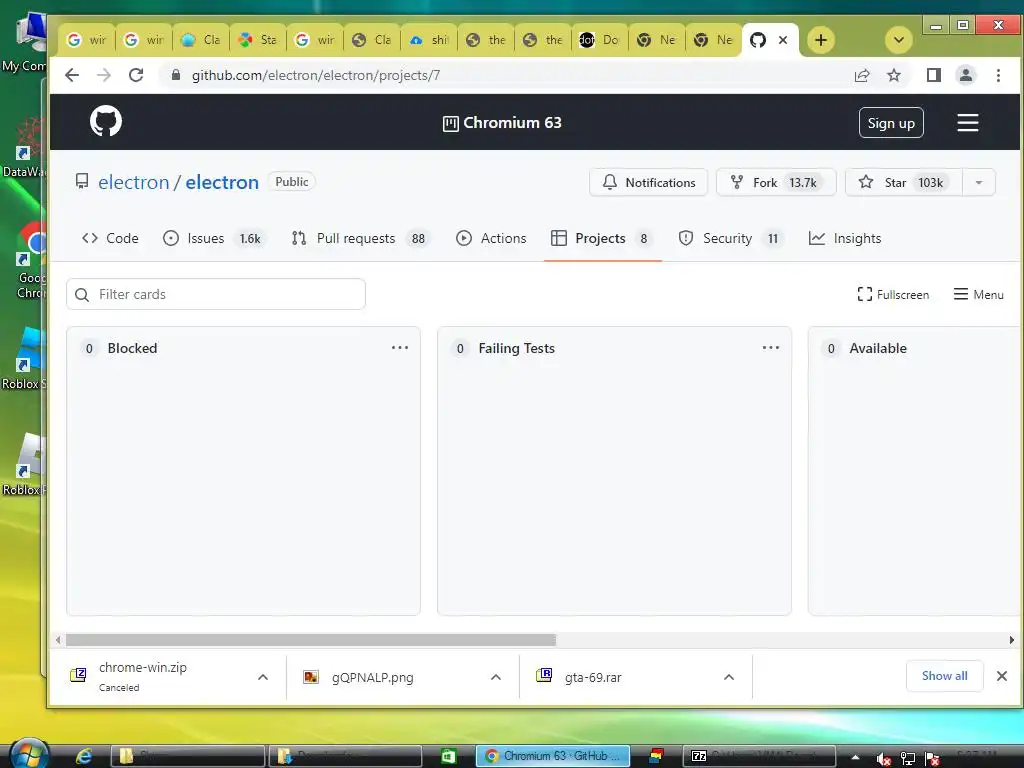Expand gQPNALP.png download options
Image resolution: width=1024 pixels, height=768 pixels.
(x=496, y=677)
